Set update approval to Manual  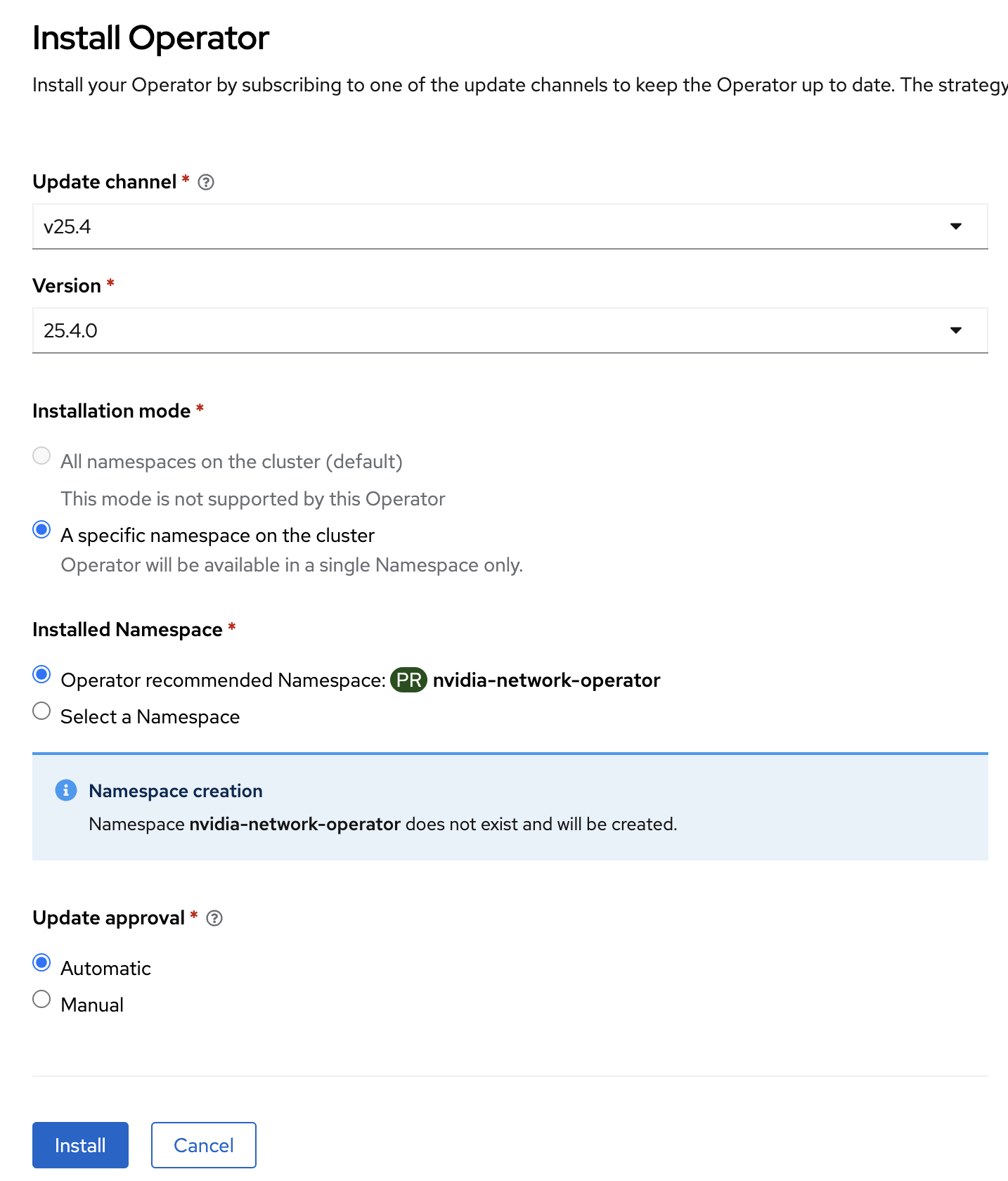pos(42,1000)
